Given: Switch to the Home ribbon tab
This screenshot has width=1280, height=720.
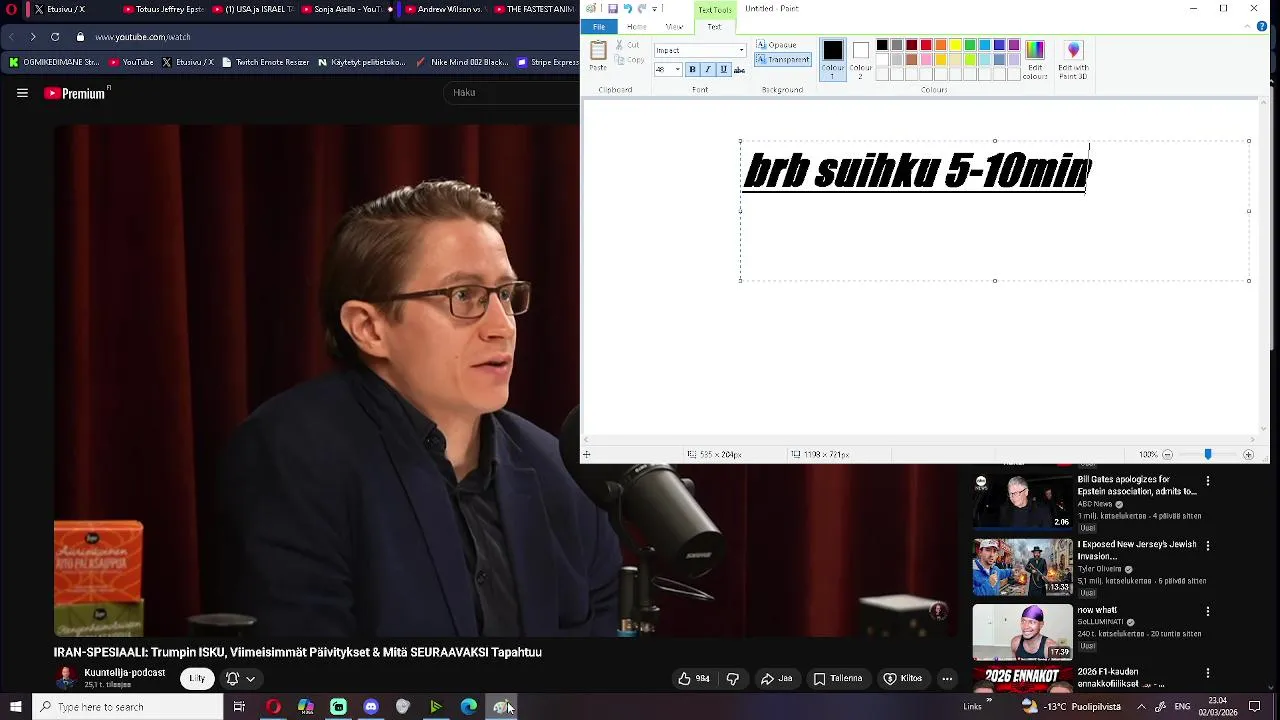Looking at the screenshot, I should (x=636, y=27).
